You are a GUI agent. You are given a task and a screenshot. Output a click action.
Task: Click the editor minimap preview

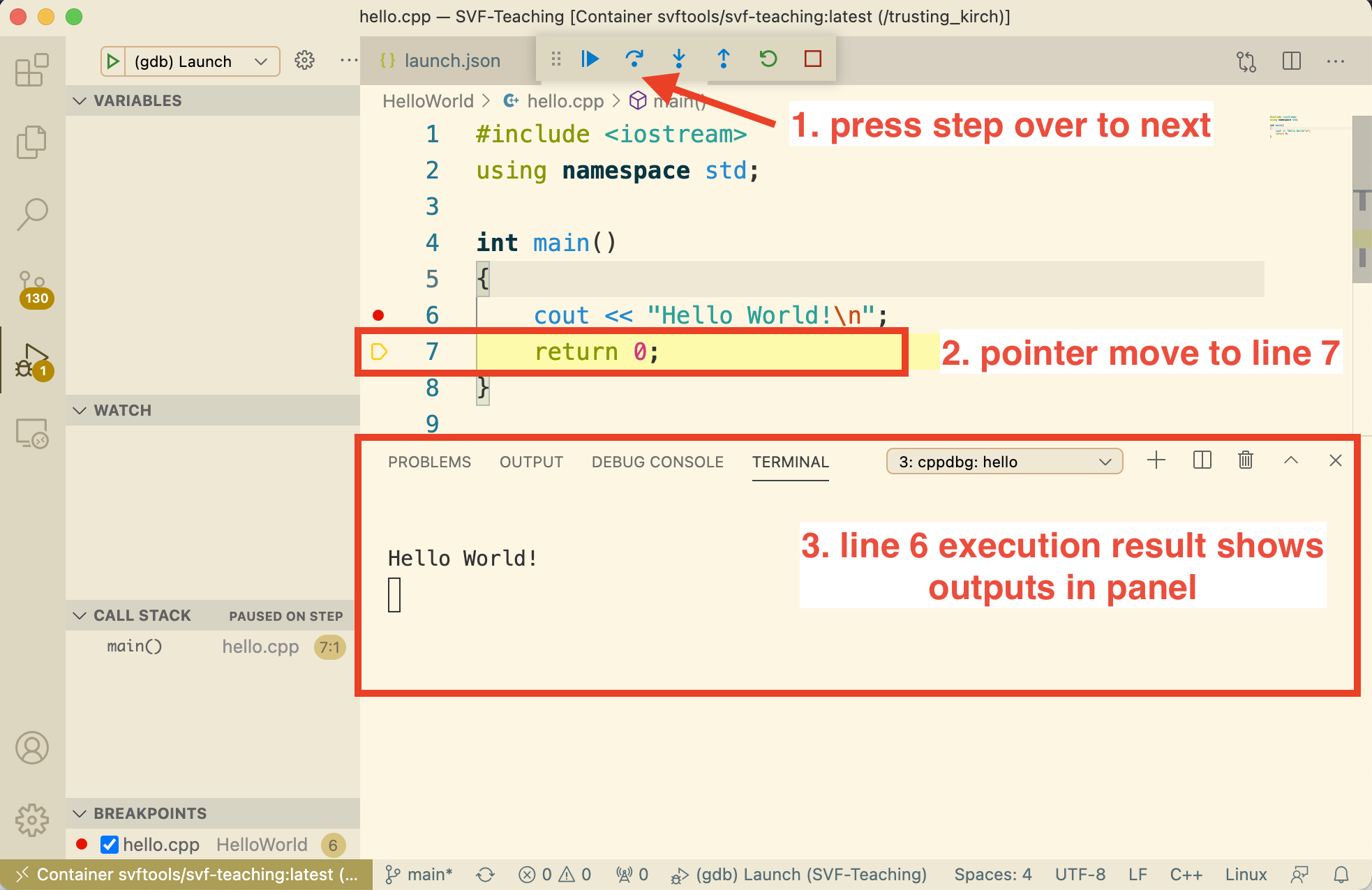tap(1289, 126)
